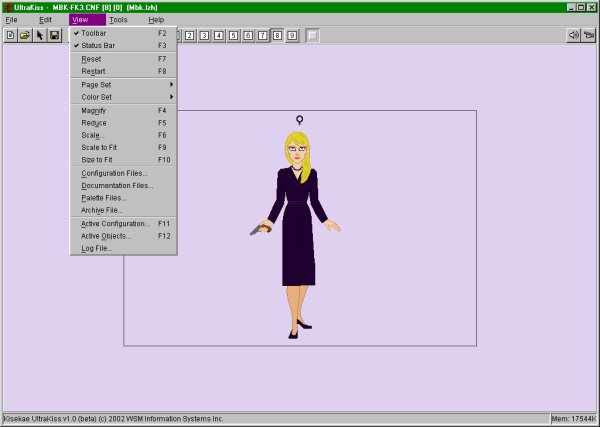Switch to page 9 button
The width and height of the screenshot is (600, 427).
[x=292, y=35]
